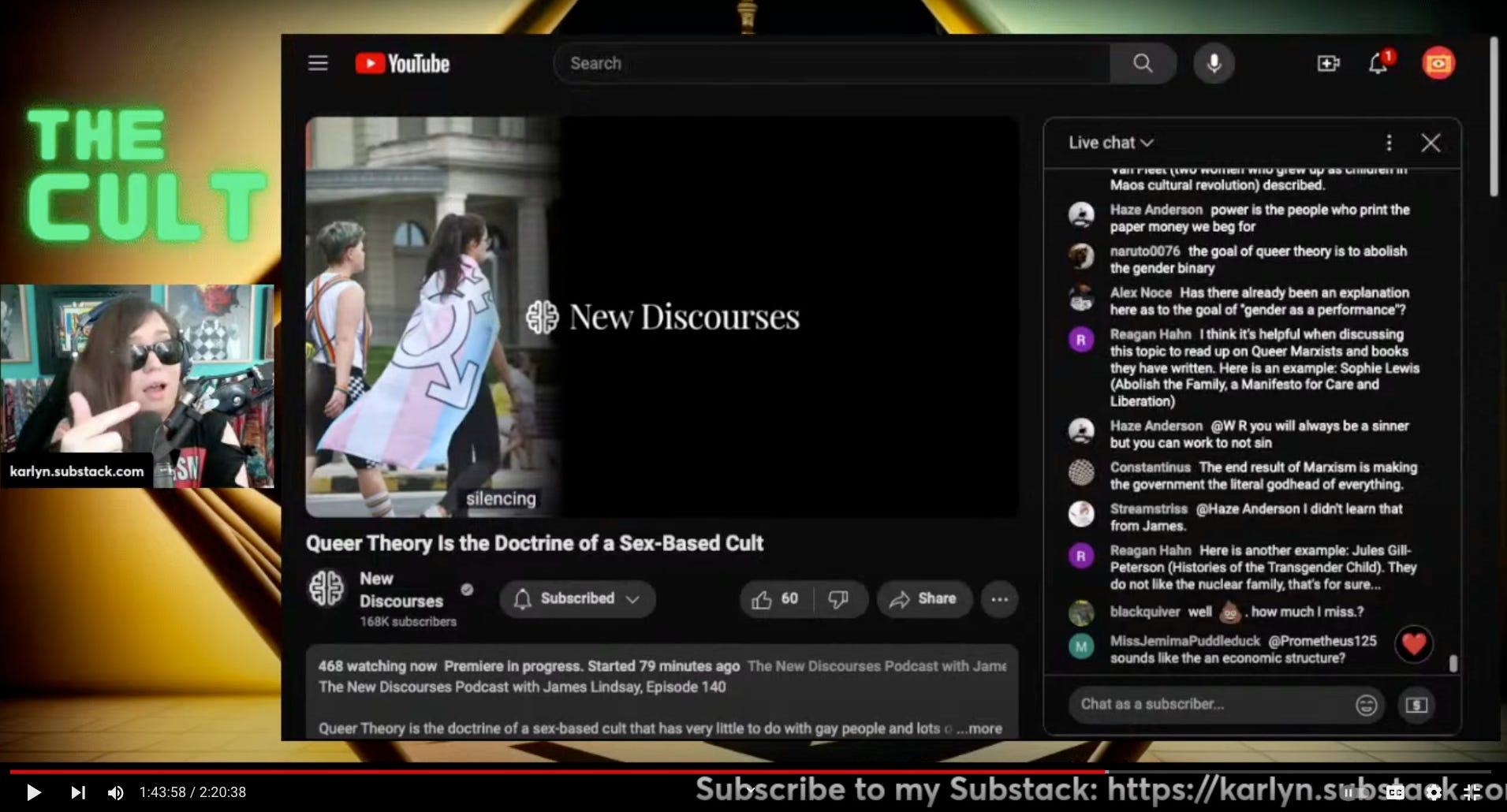Click Constantinus username in chat

(x=1150, y=467)
